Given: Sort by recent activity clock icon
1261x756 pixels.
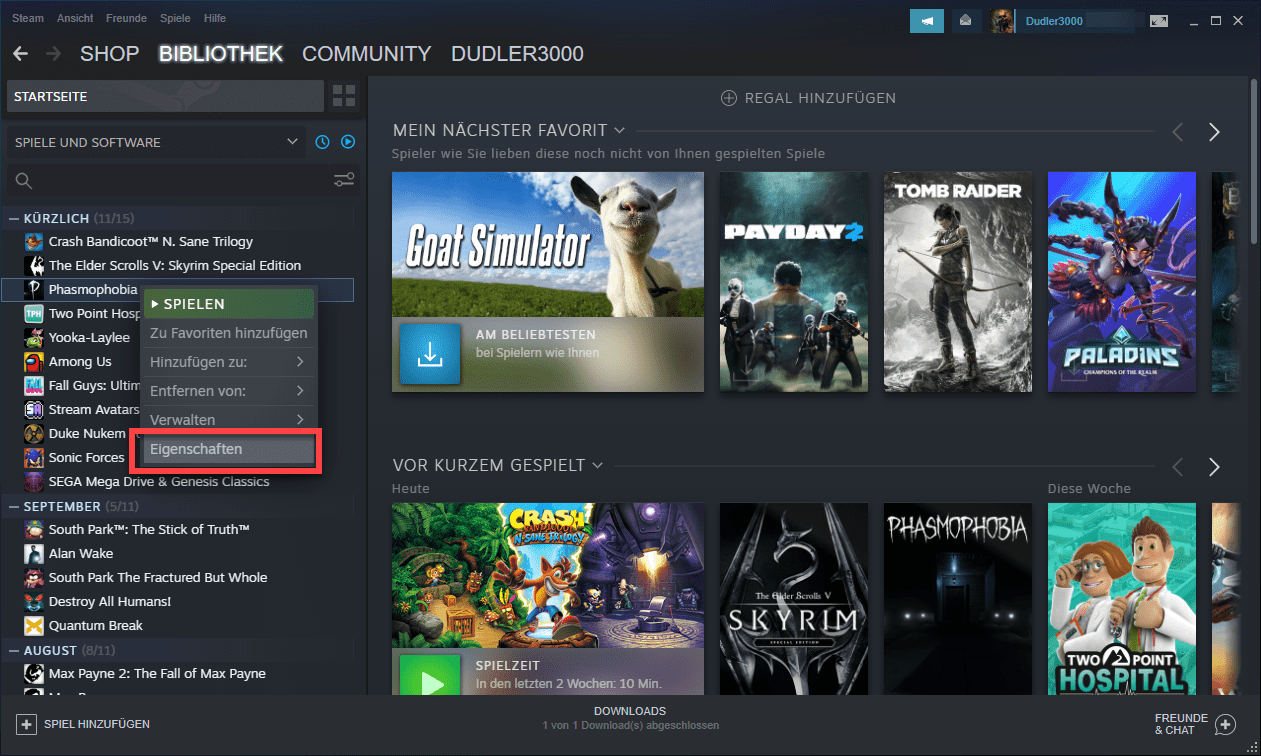Looking at the screenshot, I should click(x=322, y=142).
